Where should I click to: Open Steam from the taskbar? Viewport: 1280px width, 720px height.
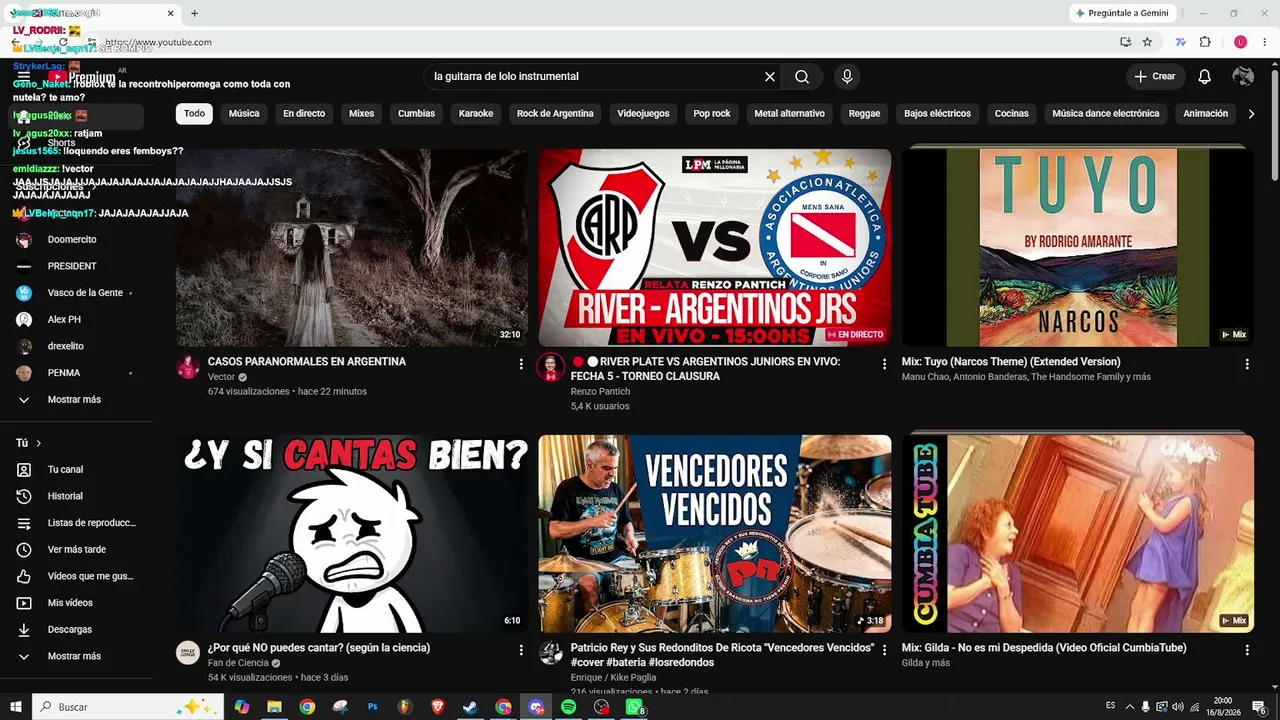coord(470,707)
